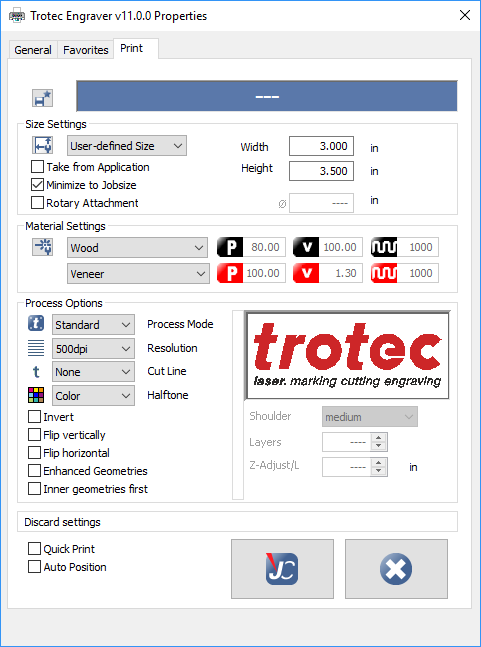Click the Resolution lines icon
Image resolution: width=481 pixels, height=647 pixels.
(36, 348)
